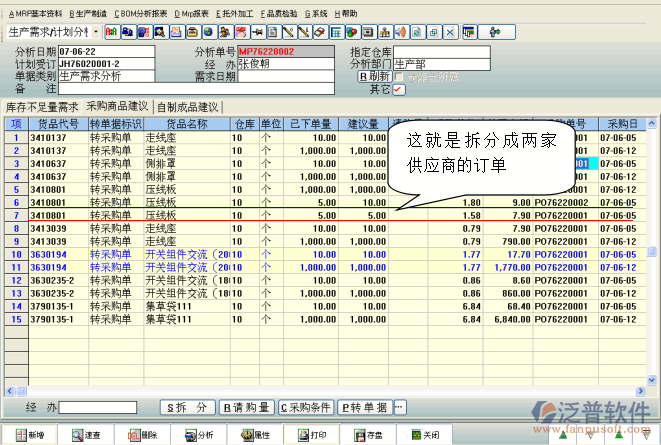This screenshot has width=661, height=445.
Task: Switch to the 库存不足量需求 tab
Action: pyautogui.click(x=42, y=106)
